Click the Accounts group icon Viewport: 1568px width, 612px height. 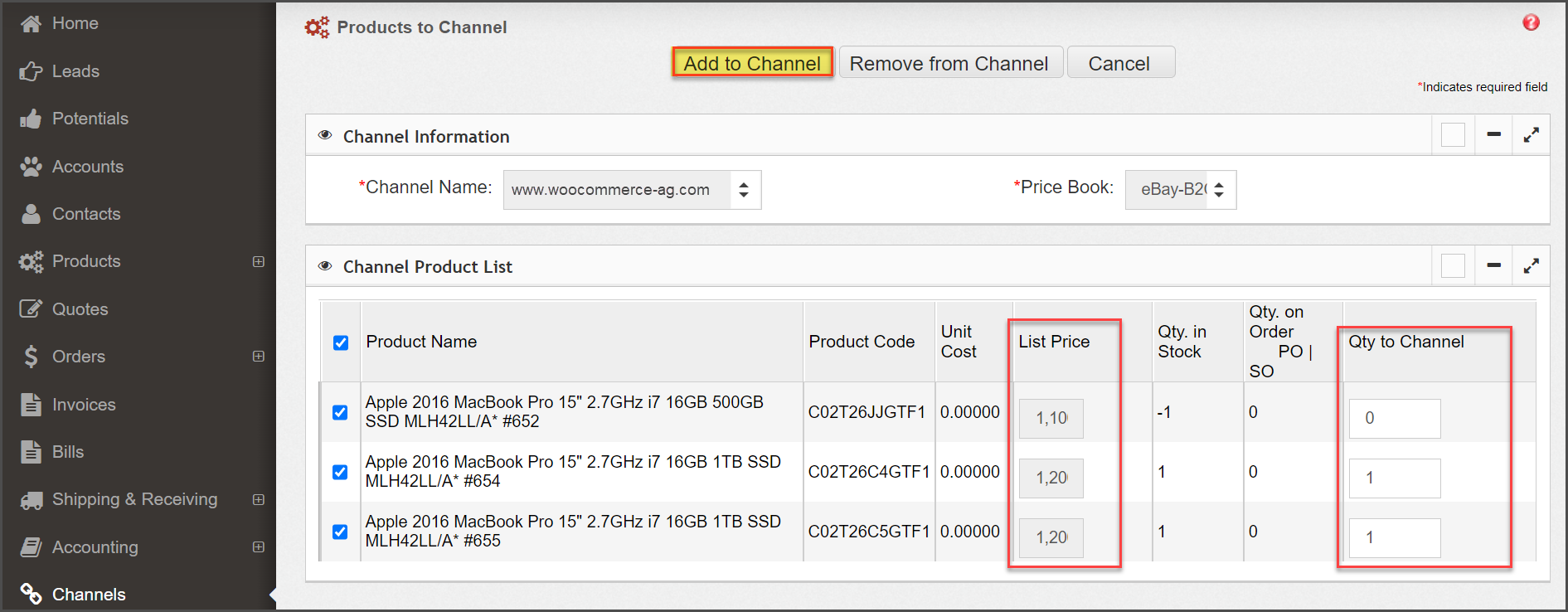click(x=31, y=167)
